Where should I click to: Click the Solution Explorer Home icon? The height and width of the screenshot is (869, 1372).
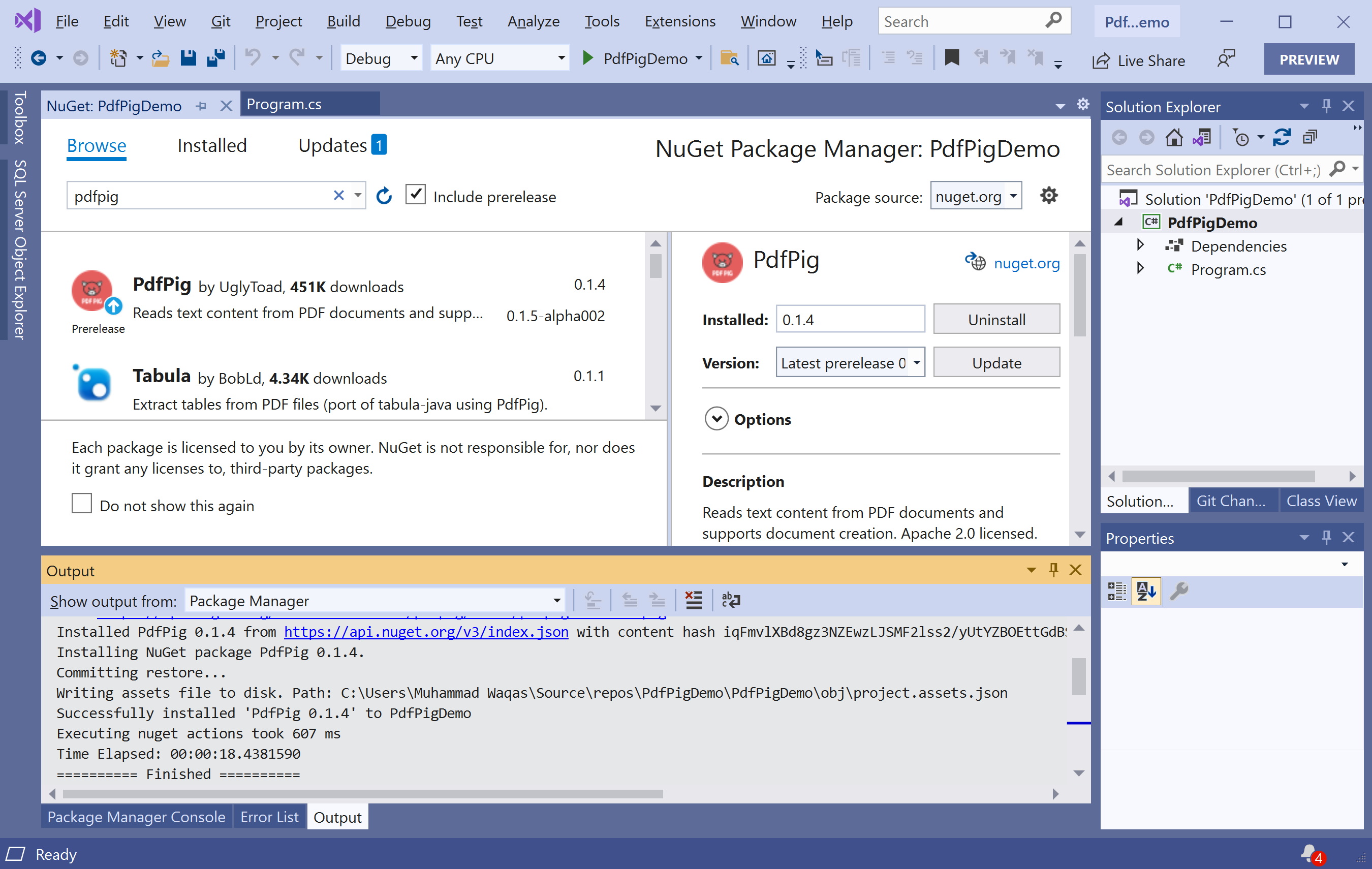(1173, 137)
